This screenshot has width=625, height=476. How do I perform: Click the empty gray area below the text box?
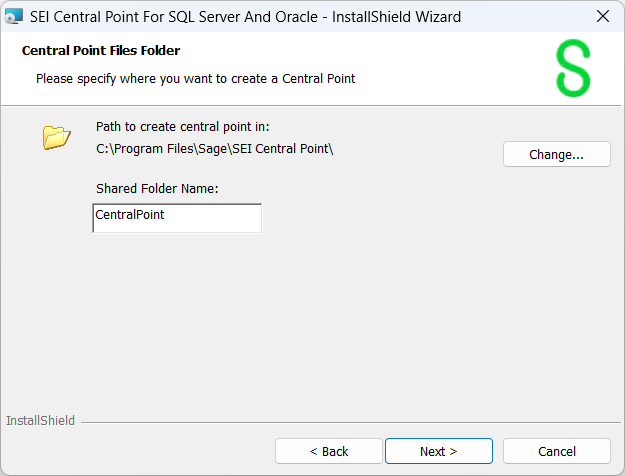click(300, 320)
